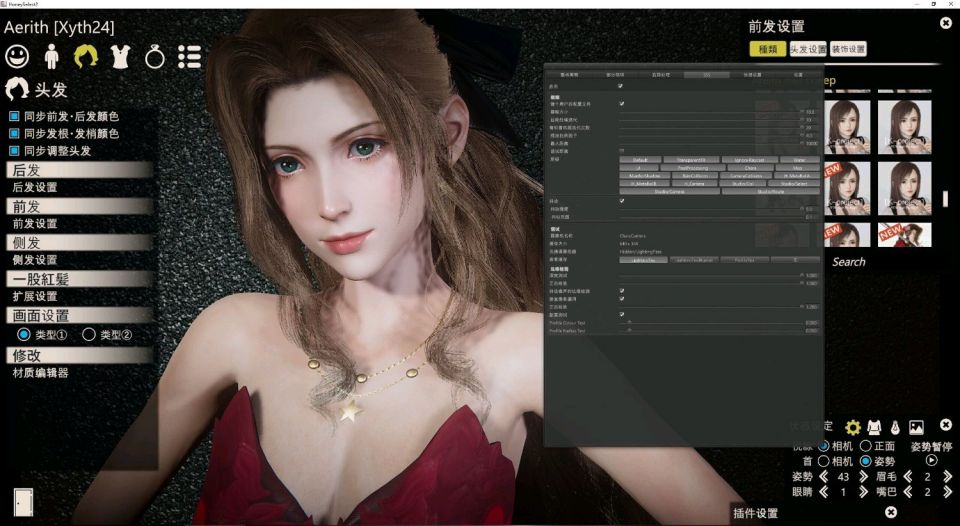Screen dimensions: 960x526
Task: Click the yellow gear settings icon
Action: [852, 427]
